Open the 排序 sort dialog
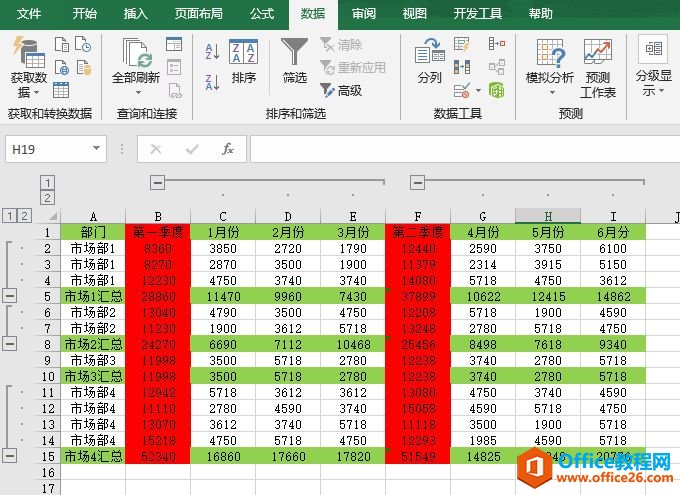The width and height of the screenshot is (680, 495). (x=243, y=61)
